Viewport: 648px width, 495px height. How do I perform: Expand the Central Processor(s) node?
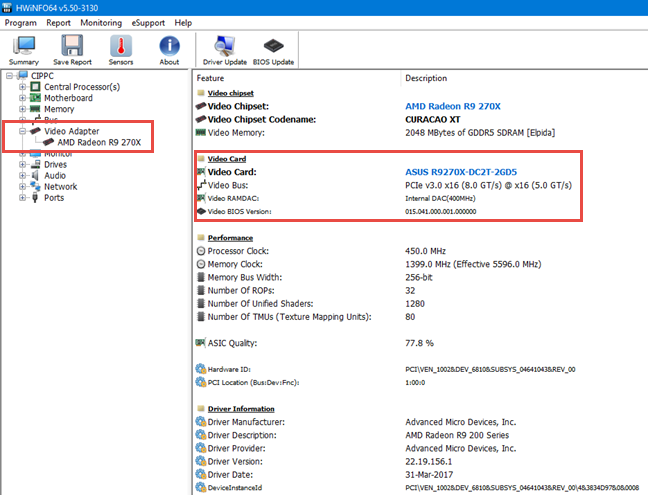(x=22, y=87)
